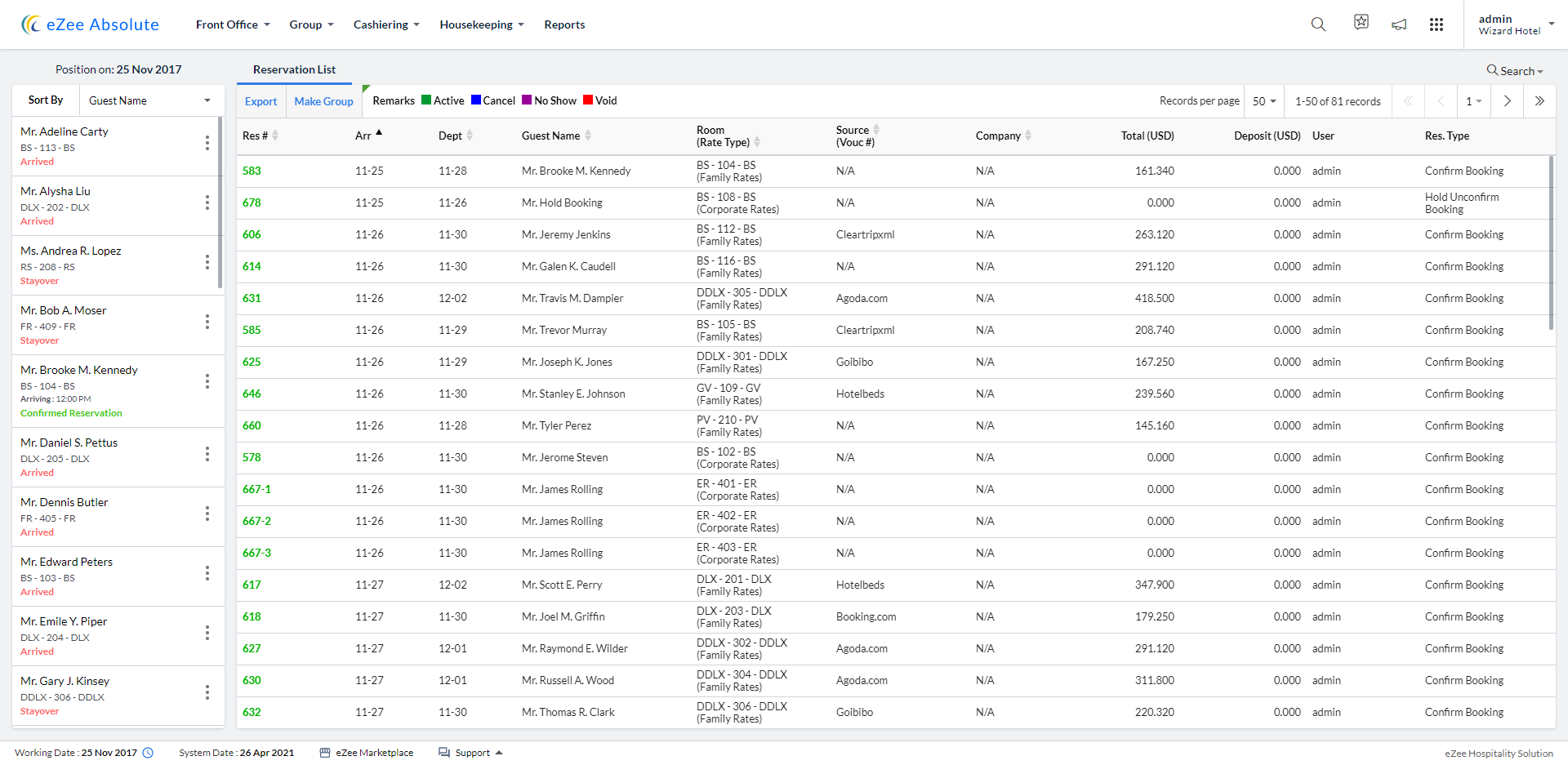Go to next page of records
This screenshot has height=765, width=1568.
(1508, 101)
